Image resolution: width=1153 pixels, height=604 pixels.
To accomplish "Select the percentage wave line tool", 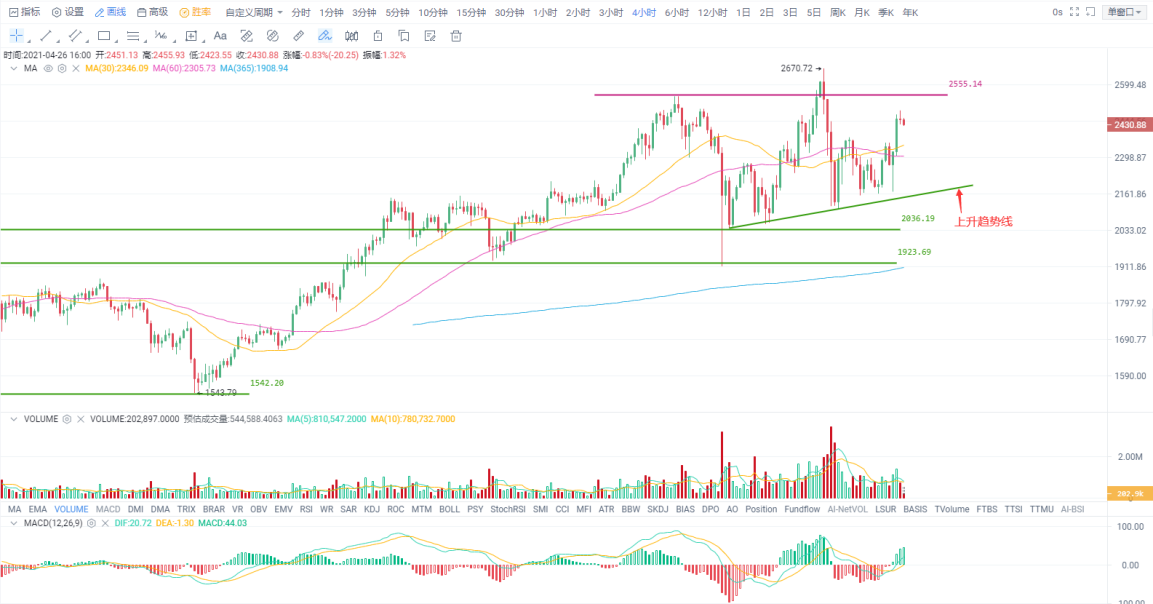I will pyautogui.click(x=161, y=35).
